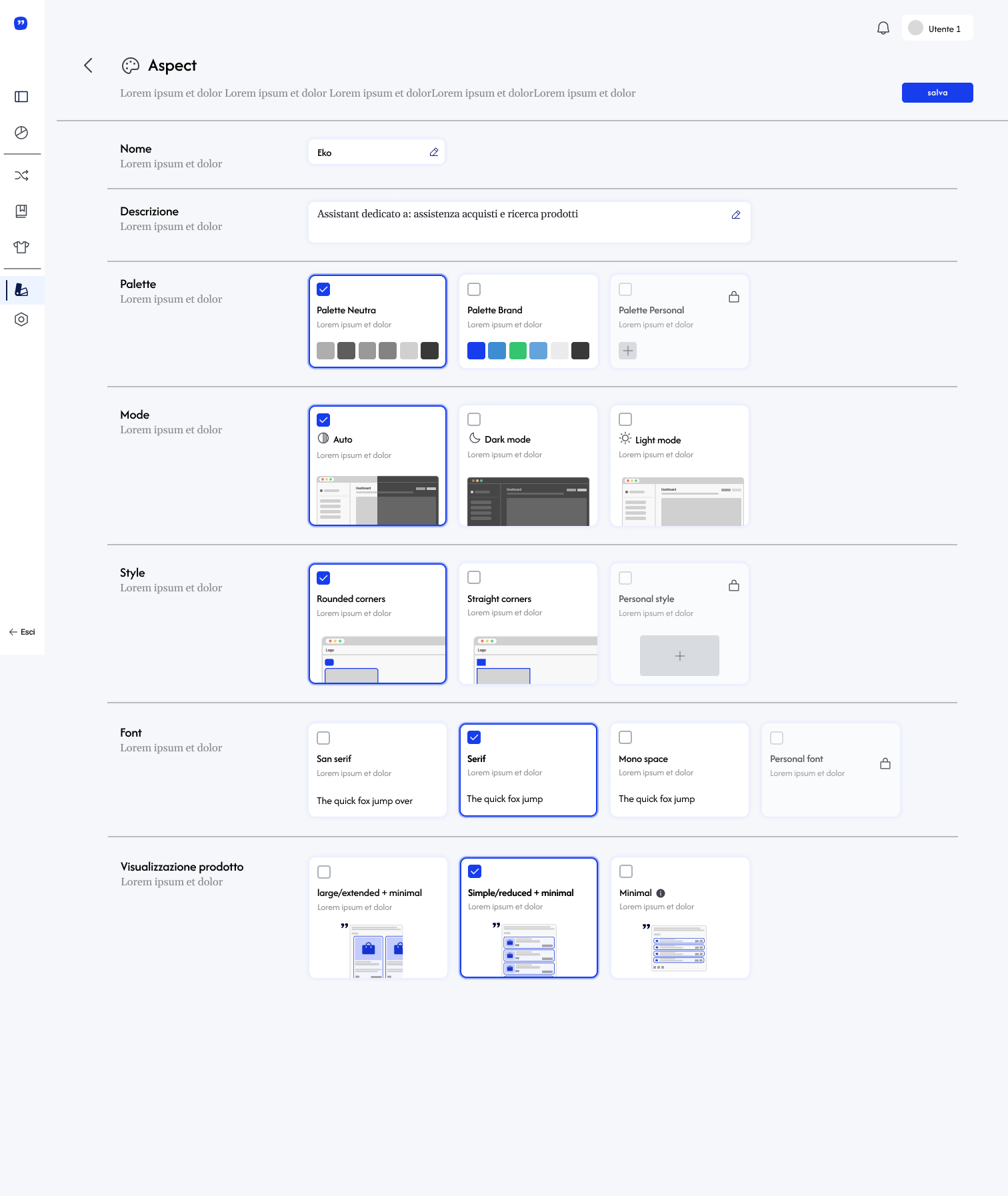Check the Minimal visualization checkbox
This screenshot has height=1196, width=1008.
coord(626,871)
